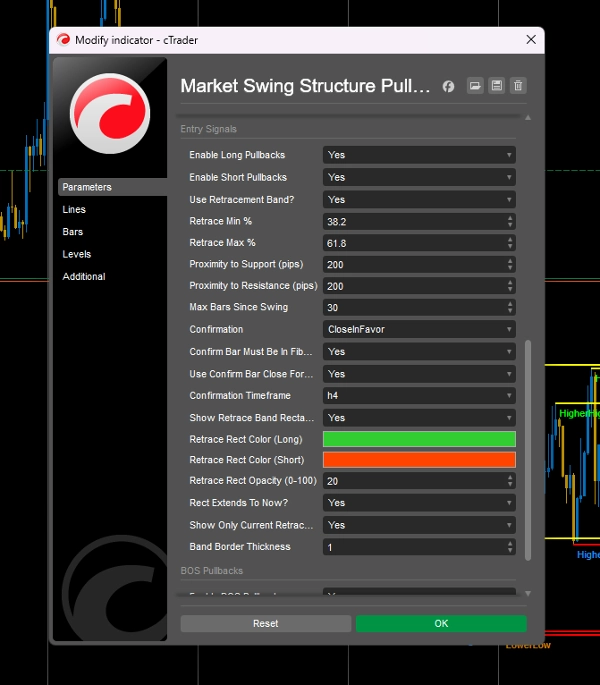Viewport: 600px width, 685px height.
Task: Click the Enable Long Pullbacks label
Action: (237, 155)
